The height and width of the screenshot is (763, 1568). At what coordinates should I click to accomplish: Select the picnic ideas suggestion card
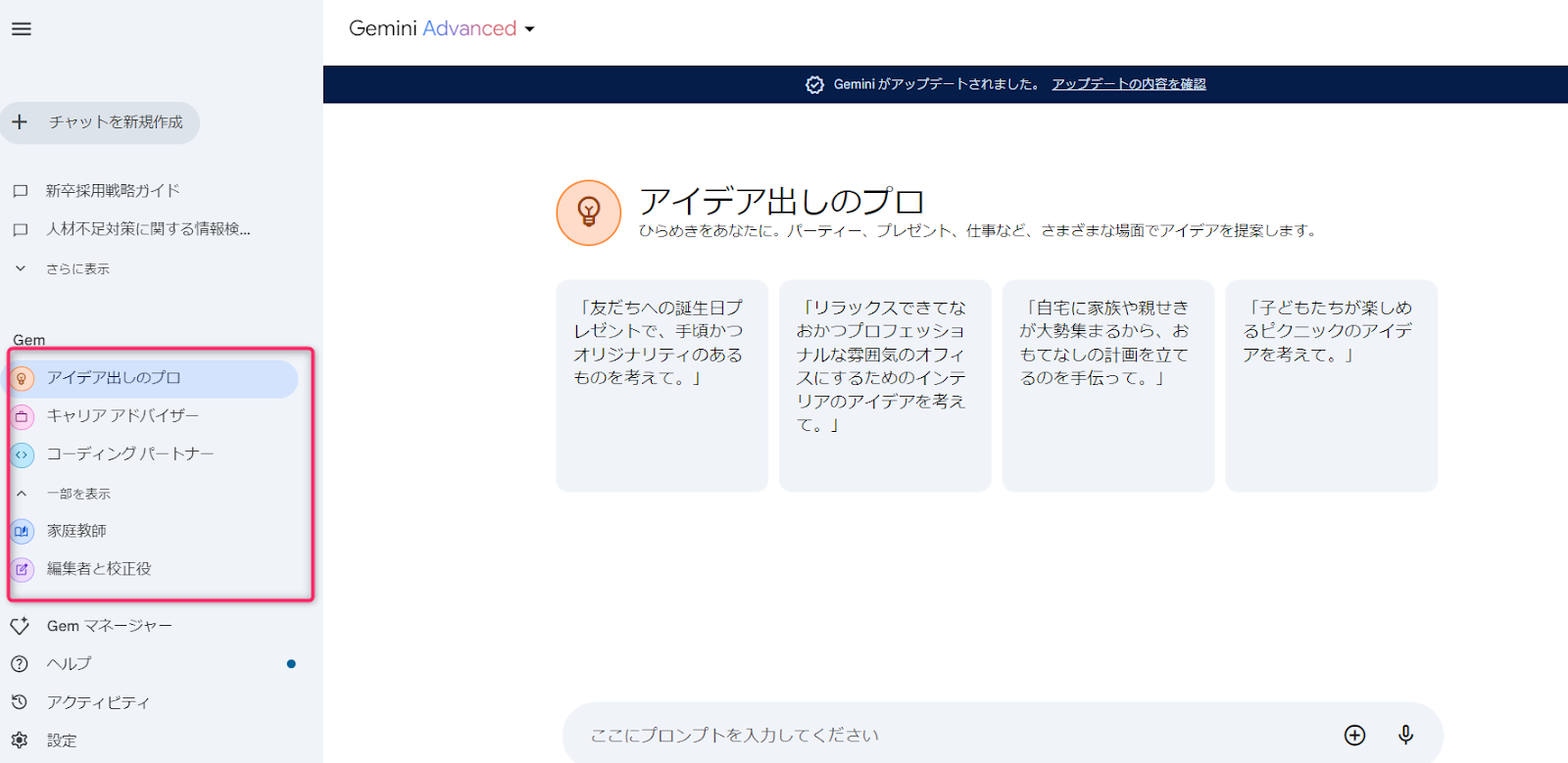pos(1330,385)
